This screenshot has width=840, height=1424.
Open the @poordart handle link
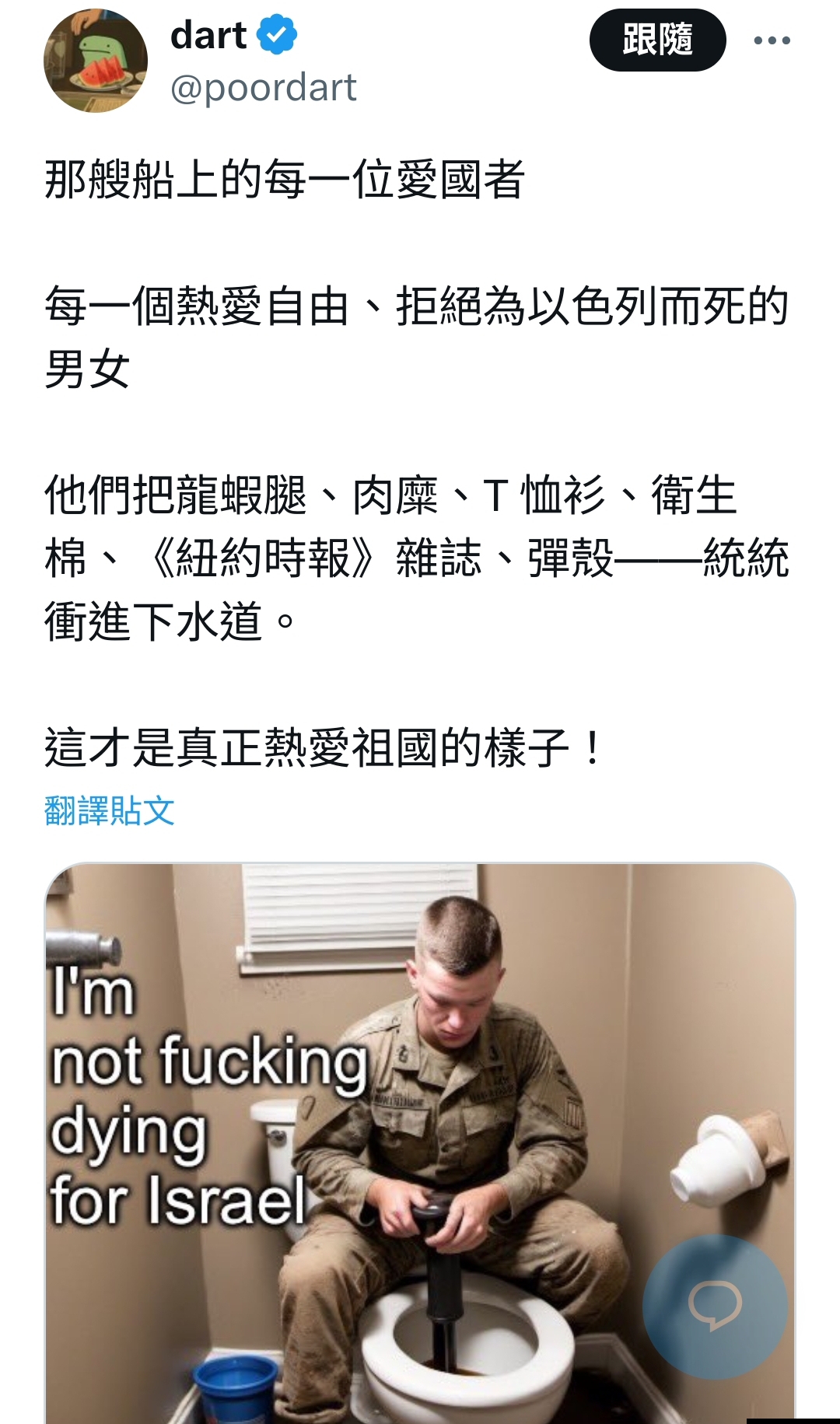(263, 87)
